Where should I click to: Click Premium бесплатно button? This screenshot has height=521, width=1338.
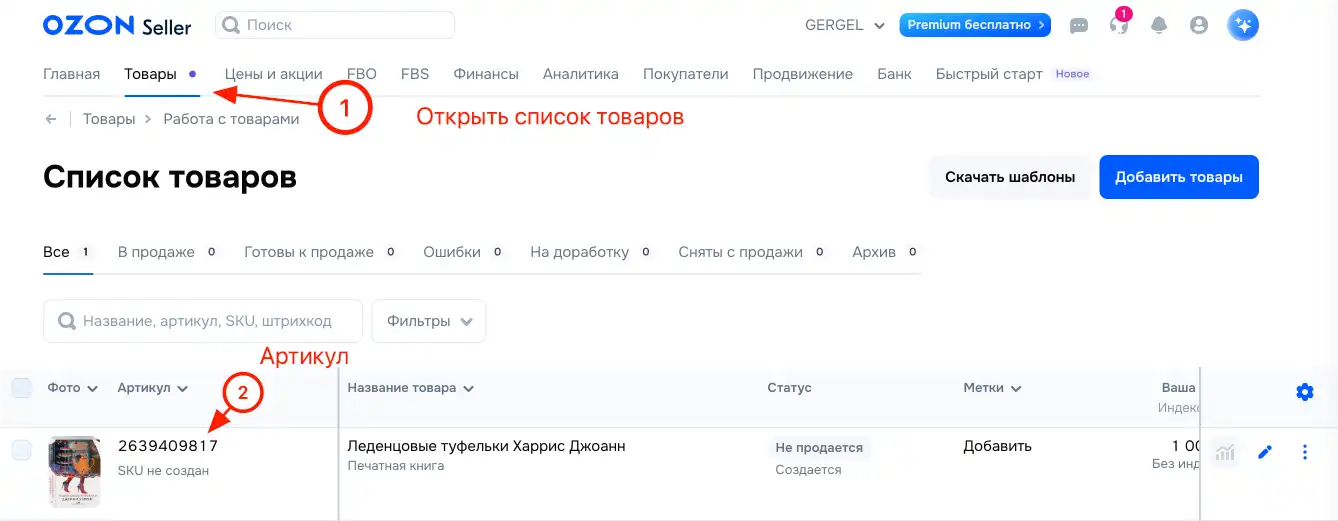click(975, 25)
